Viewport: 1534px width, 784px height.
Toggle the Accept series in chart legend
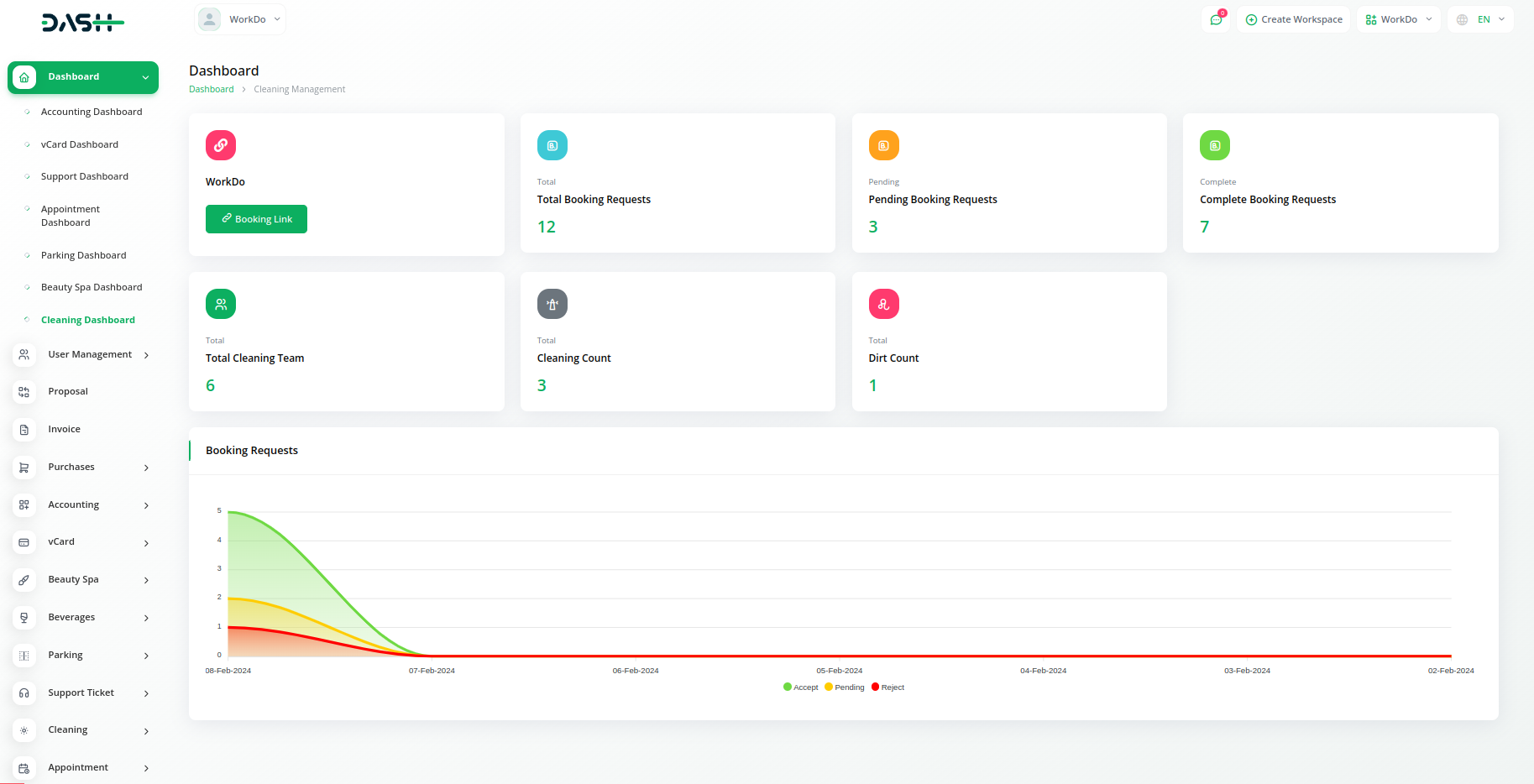[x=801, y=687]
